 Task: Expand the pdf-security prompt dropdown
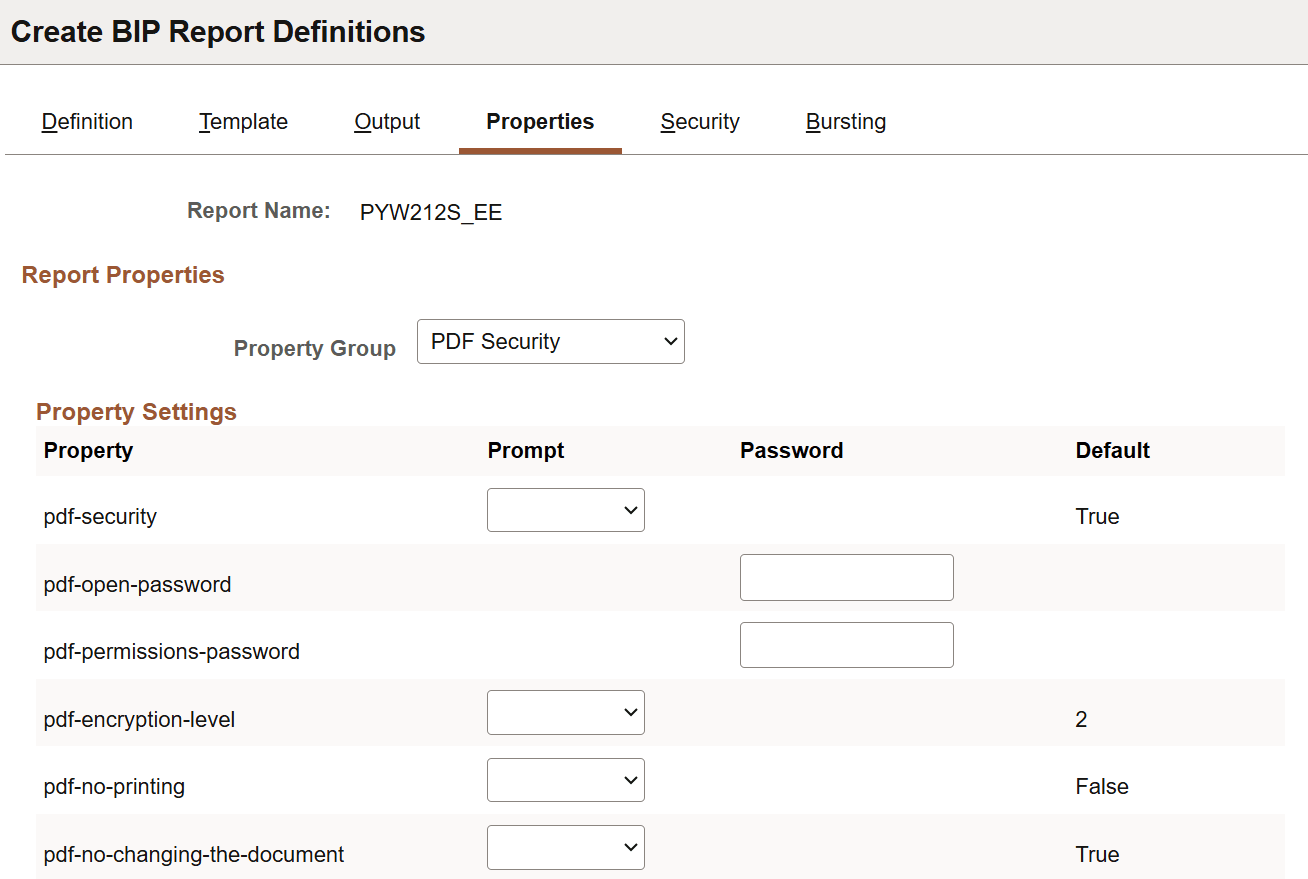[565, 510]
